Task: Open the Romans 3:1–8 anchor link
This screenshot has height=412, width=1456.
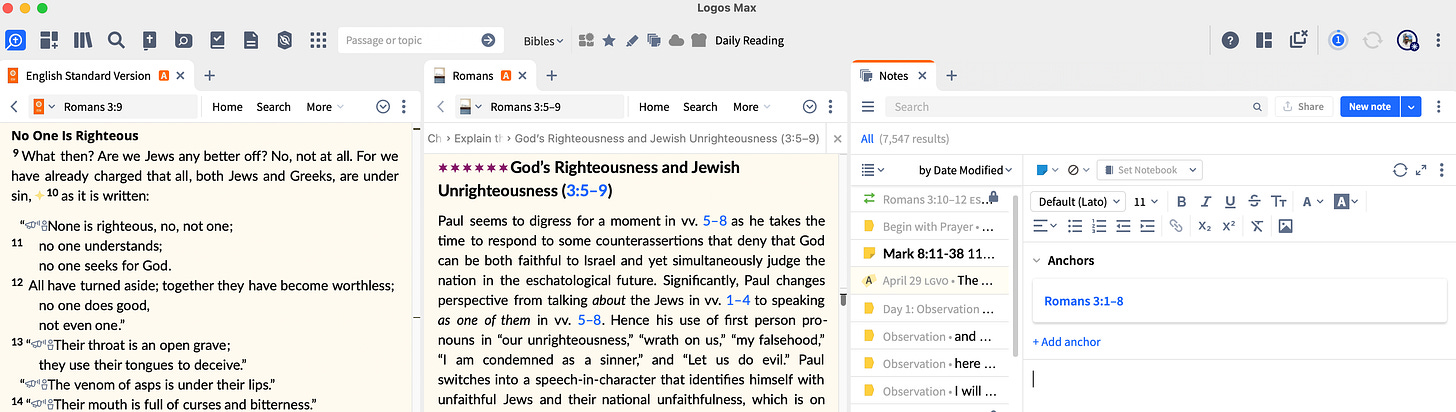Action: click(x=1084, y=301)
